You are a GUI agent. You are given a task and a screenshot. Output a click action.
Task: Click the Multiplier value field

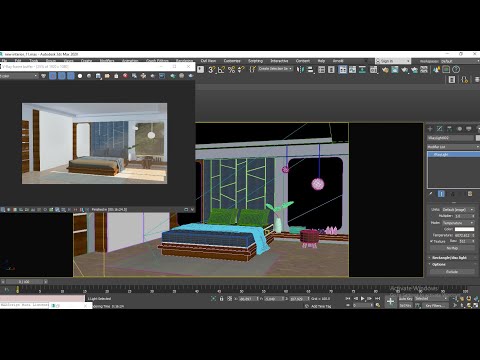point(463,216)
